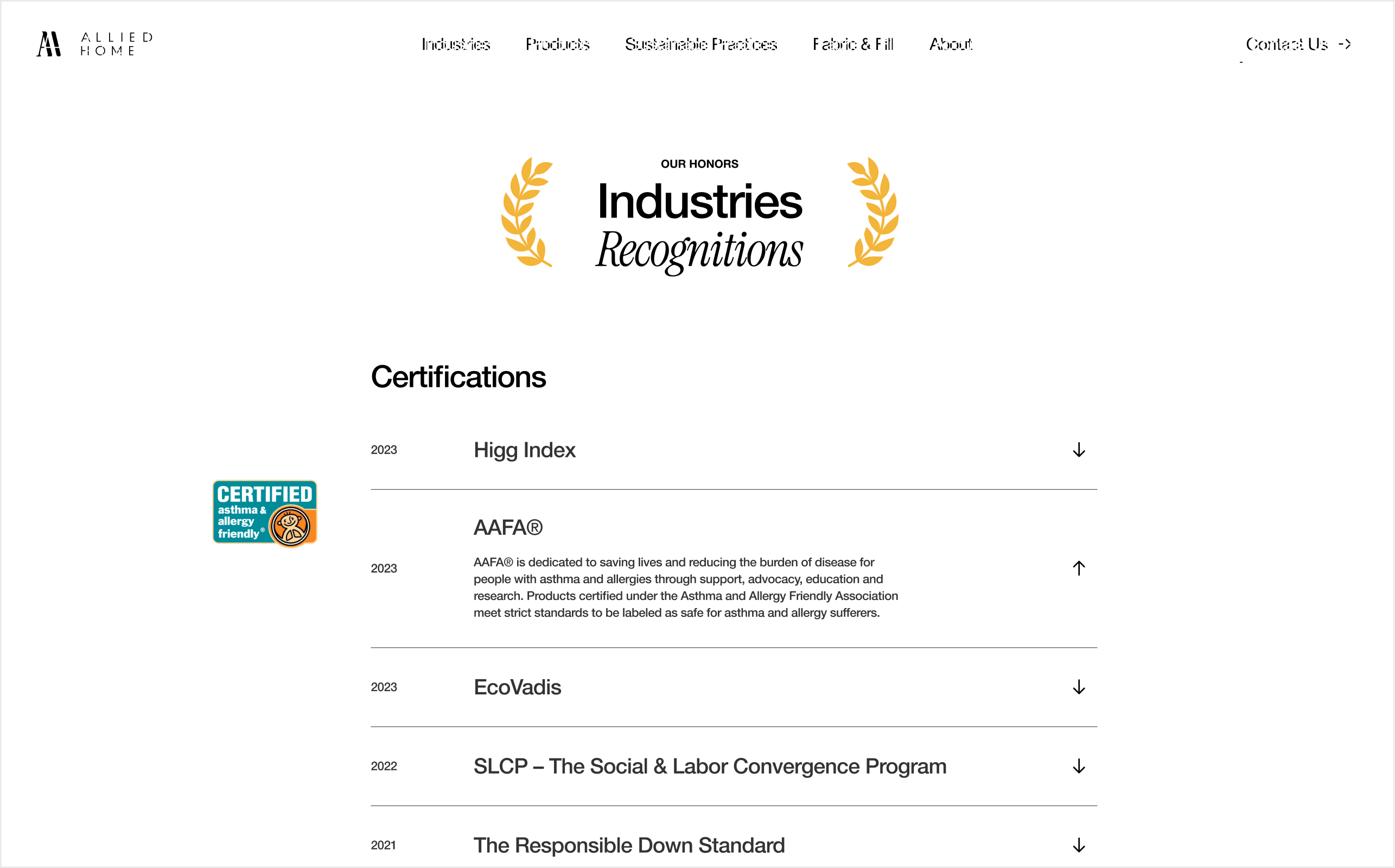Go to Sustainable Practices in navigation
This screenshot has height=868, width=1395.
(x=700, y=44)
